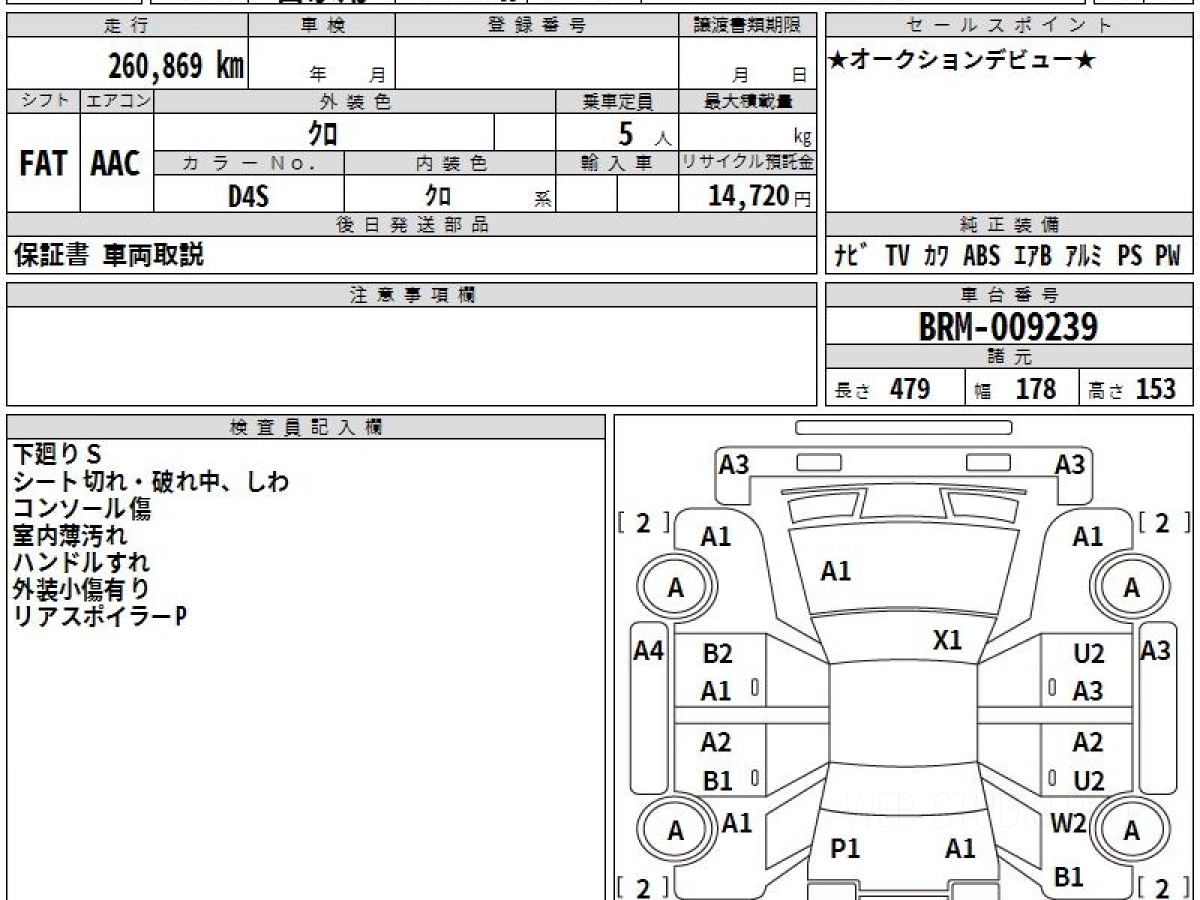Viewport: 1200px width, 900px height.
Task: Click the カラーNo. header
Action: [x=249, y=163]
